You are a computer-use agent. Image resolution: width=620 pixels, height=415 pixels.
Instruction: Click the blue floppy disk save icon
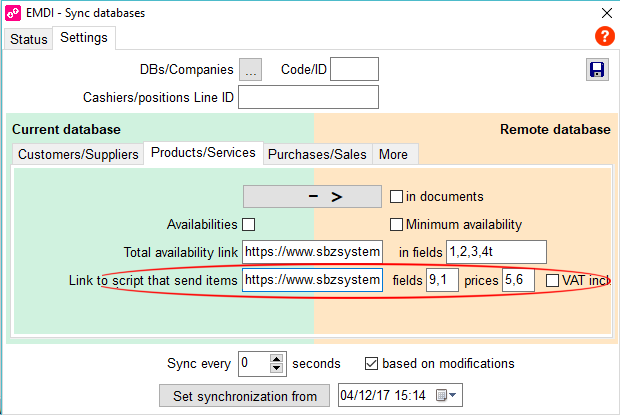pyautogui.click(x=597, y=70)
